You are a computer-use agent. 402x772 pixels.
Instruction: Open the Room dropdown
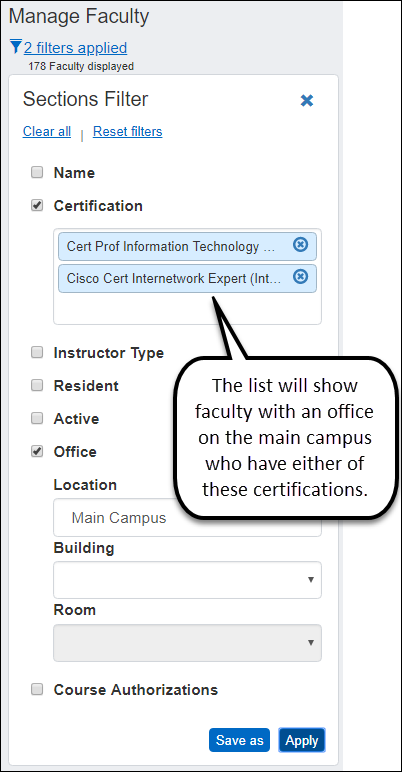pyautogui.click(x=187, y=643)
